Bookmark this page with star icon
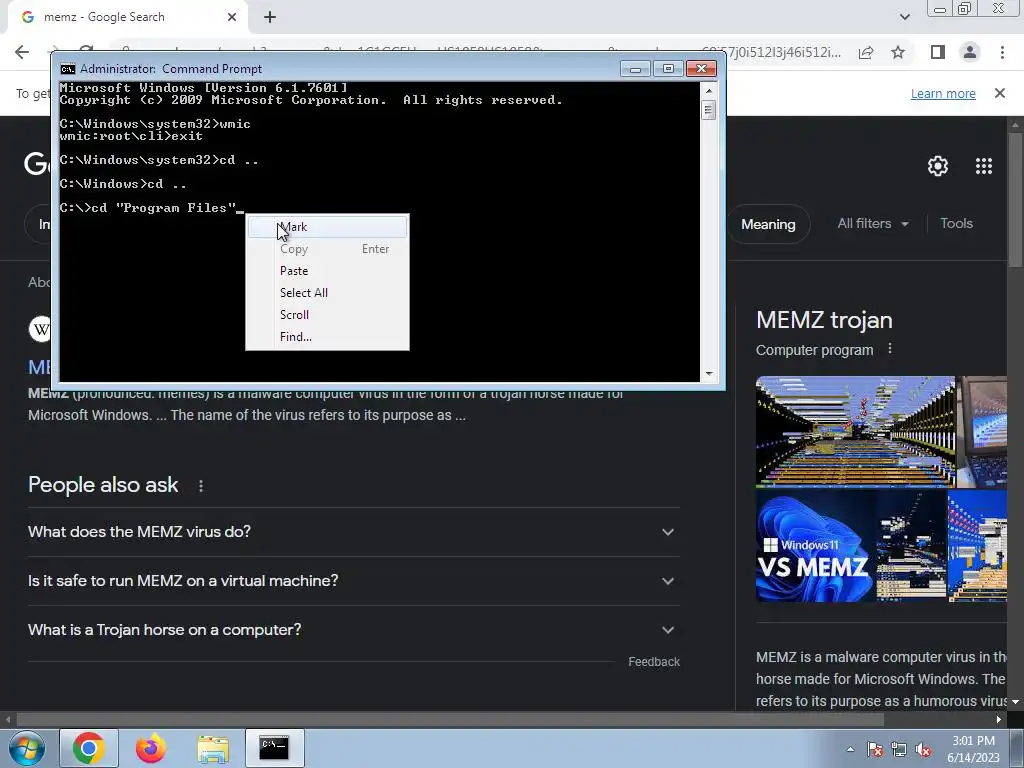This screenshot has height=768, width=1024. point(898,52)
